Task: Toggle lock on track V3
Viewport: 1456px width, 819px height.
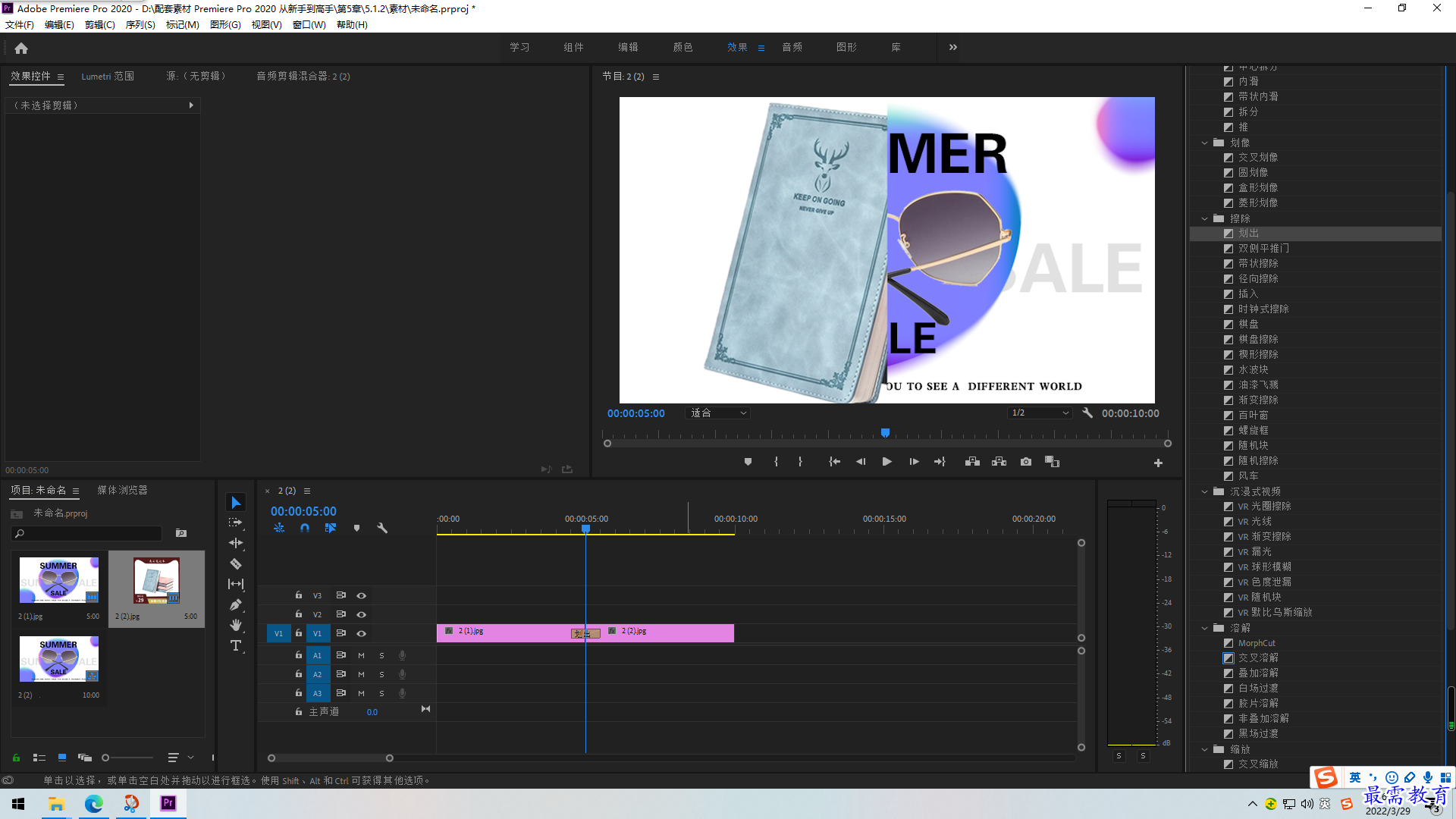Action: coord(299,595)
